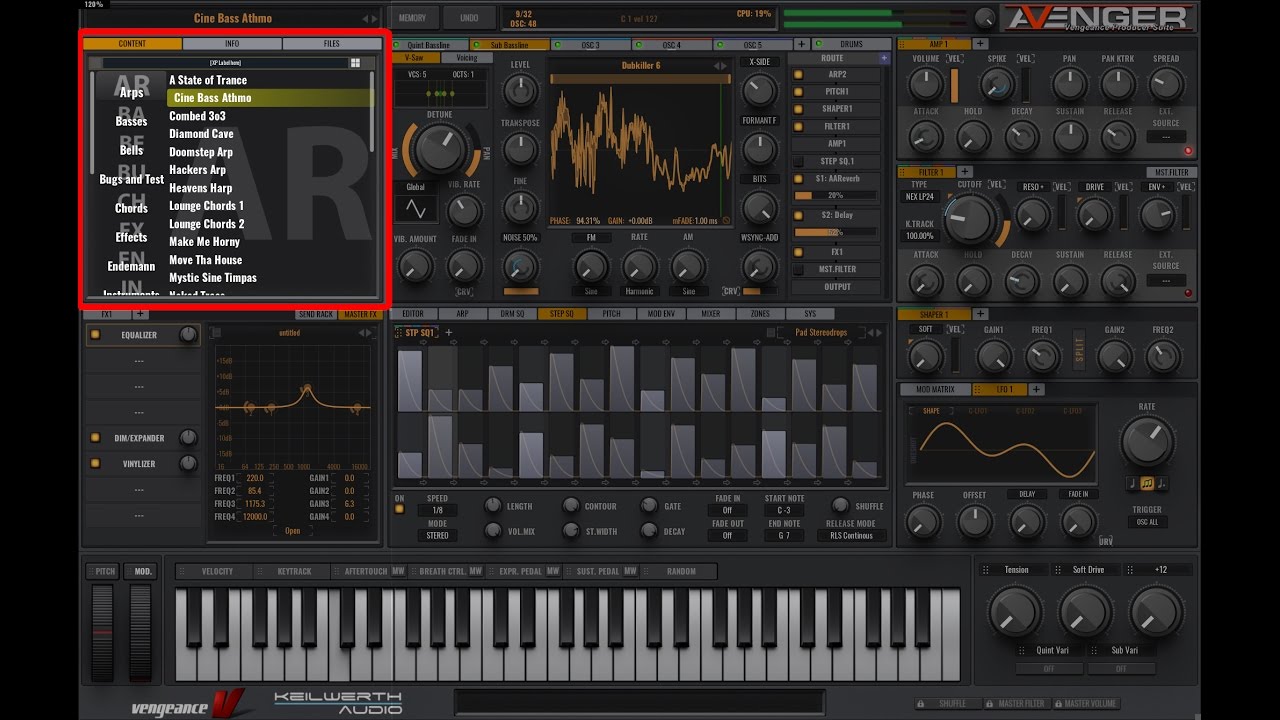The image size is (1280, 720).
Task: Click the VEL bracket beside VOLUME knob
Action: click(955, 59)
